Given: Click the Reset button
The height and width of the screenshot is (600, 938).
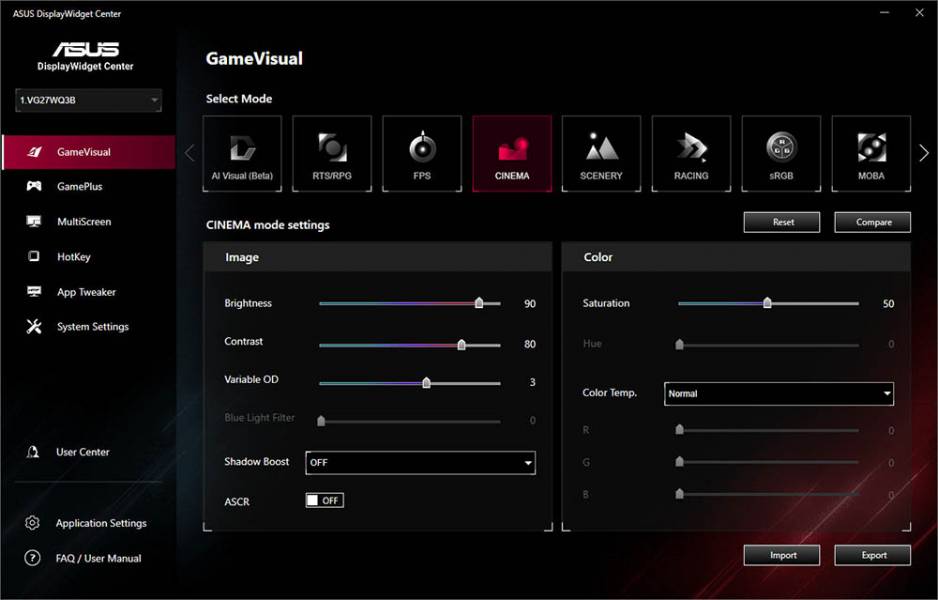Looking at the screenshot, I should coord(782,222).
